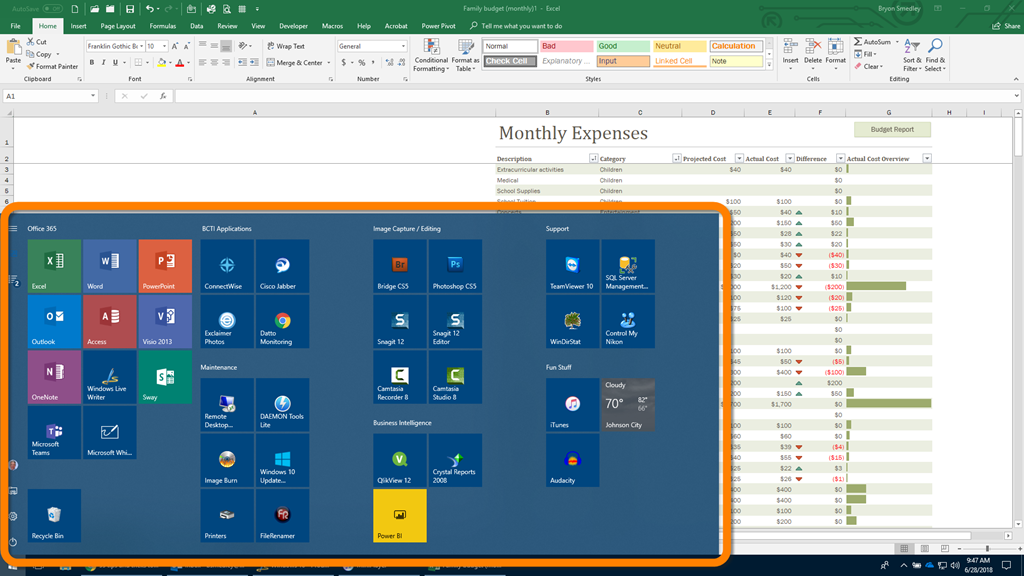
Task: Open the Power BI tile
Action: [x=399, y=516]
